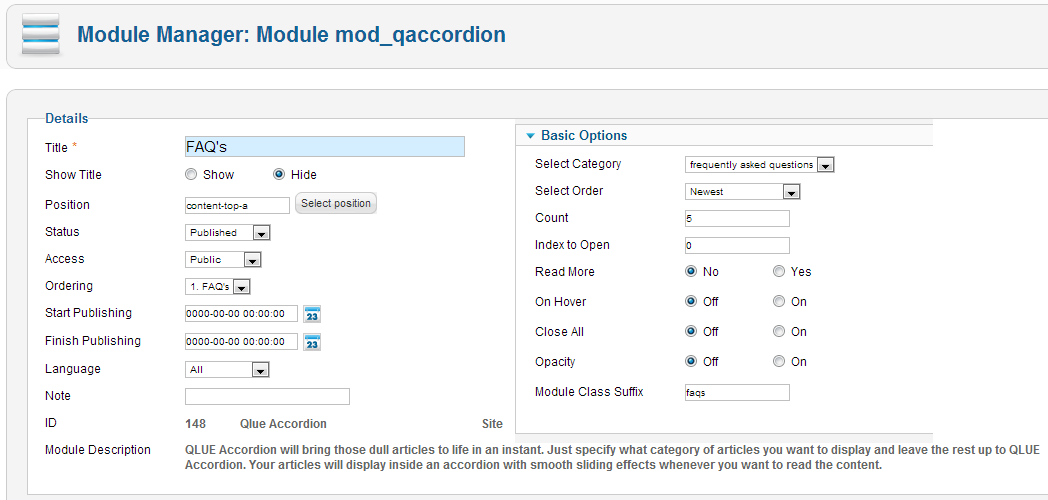The width and height of the screenshot is (1048, 500).
Task: Select the Show title radio button
Action: click(x=191, y=175)
